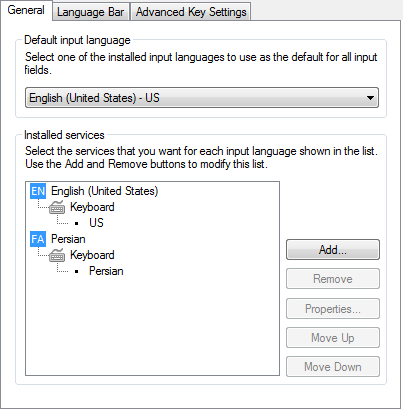Select English (United States) tree node

tap(104, 191)
